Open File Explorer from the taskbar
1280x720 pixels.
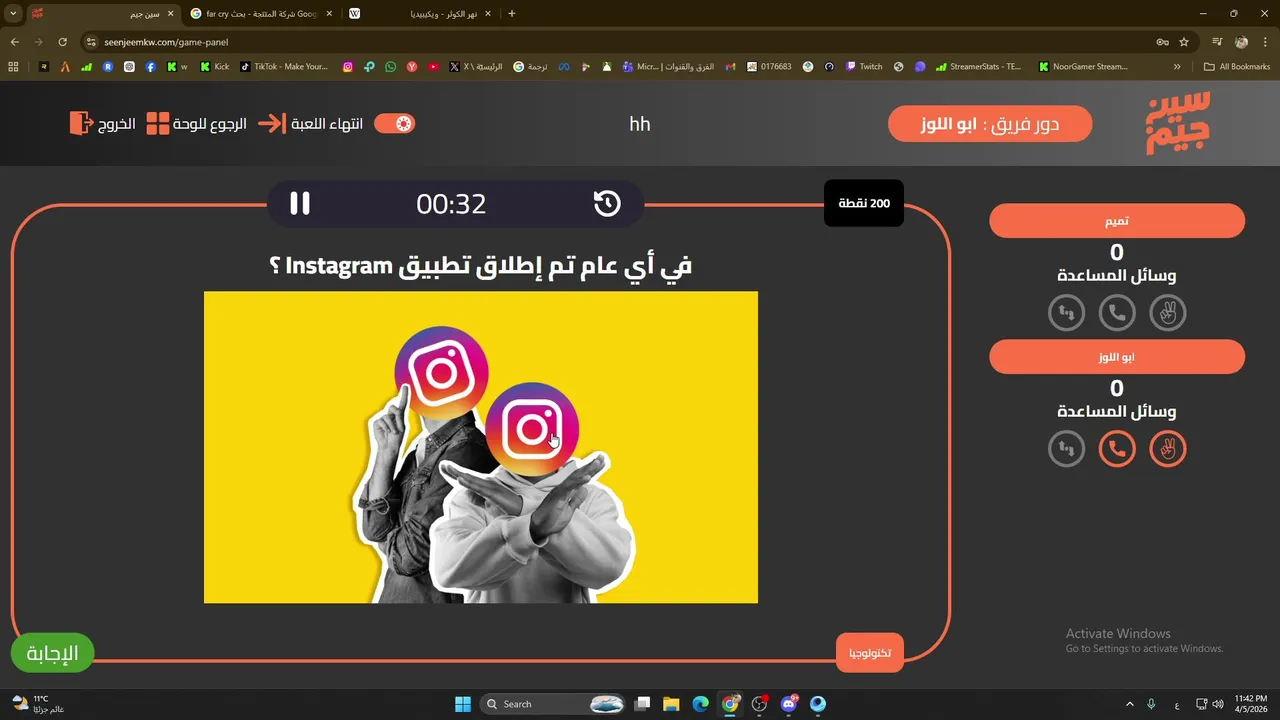pyautogui.click(x=671, y=704)
